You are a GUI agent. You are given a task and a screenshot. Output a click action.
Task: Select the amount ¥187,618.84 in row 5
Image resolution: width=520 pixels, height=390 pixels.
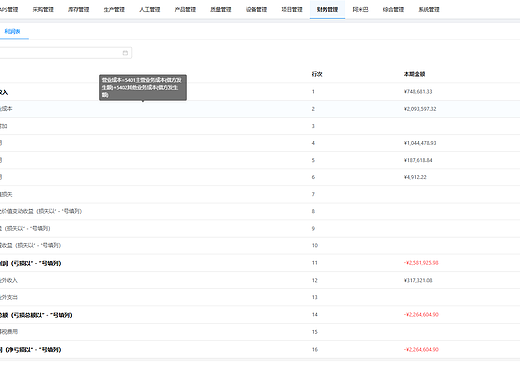click(418, 160)
